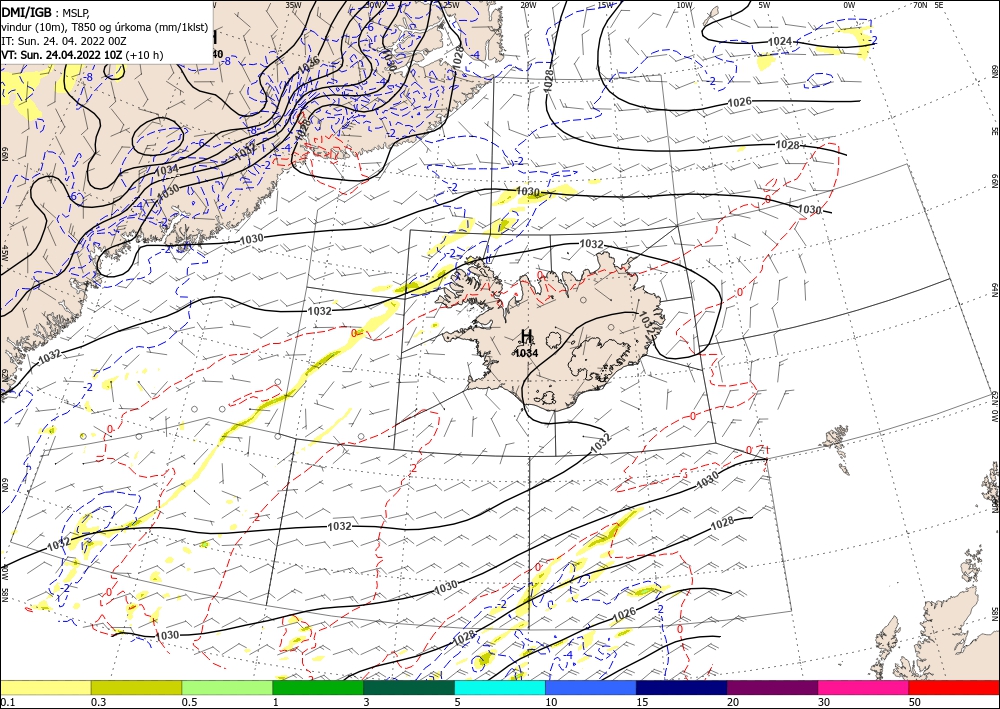Select the red 50+ mm legend swatch
Viewport: 1000px width, 709px height.
coord(954,687)
